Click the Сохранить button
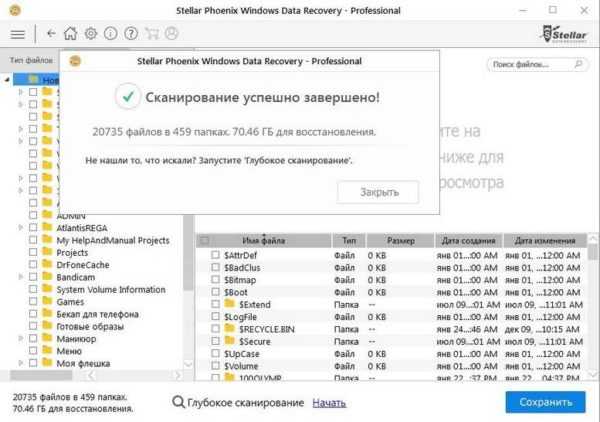The image size is (600, 422). click(x=545, y=402)
